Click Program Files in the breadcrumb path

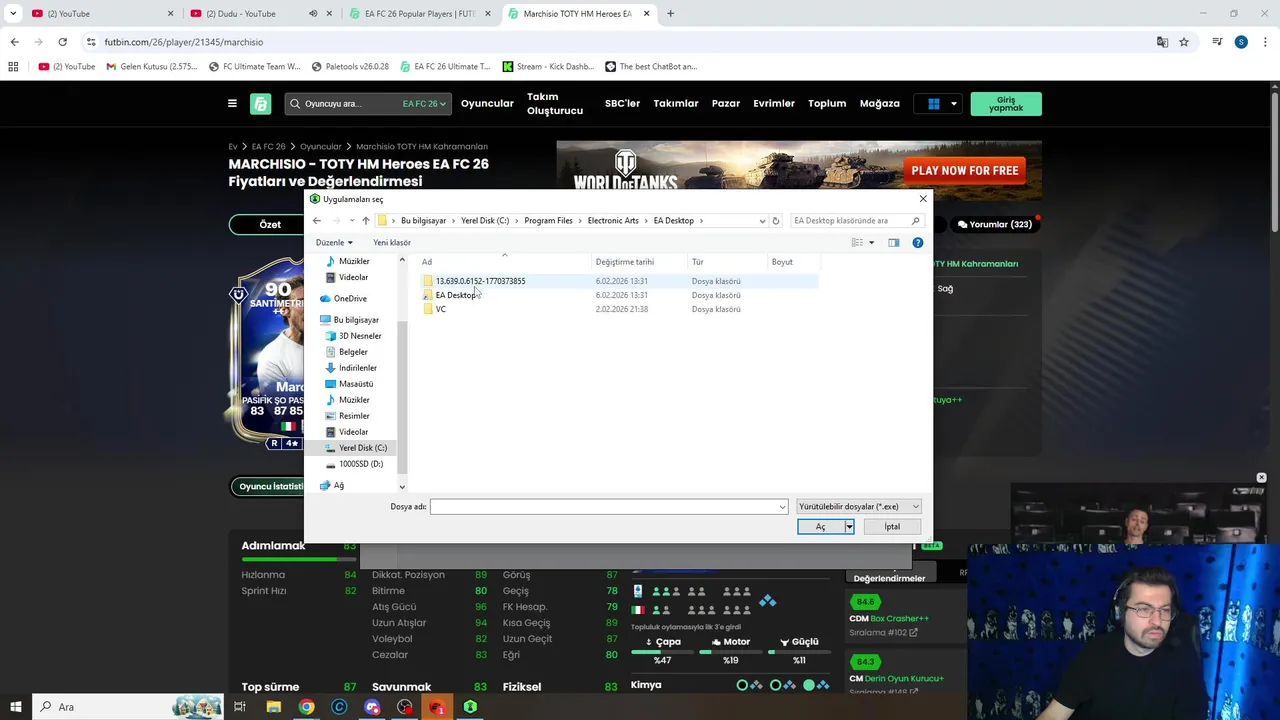point(548,221)
